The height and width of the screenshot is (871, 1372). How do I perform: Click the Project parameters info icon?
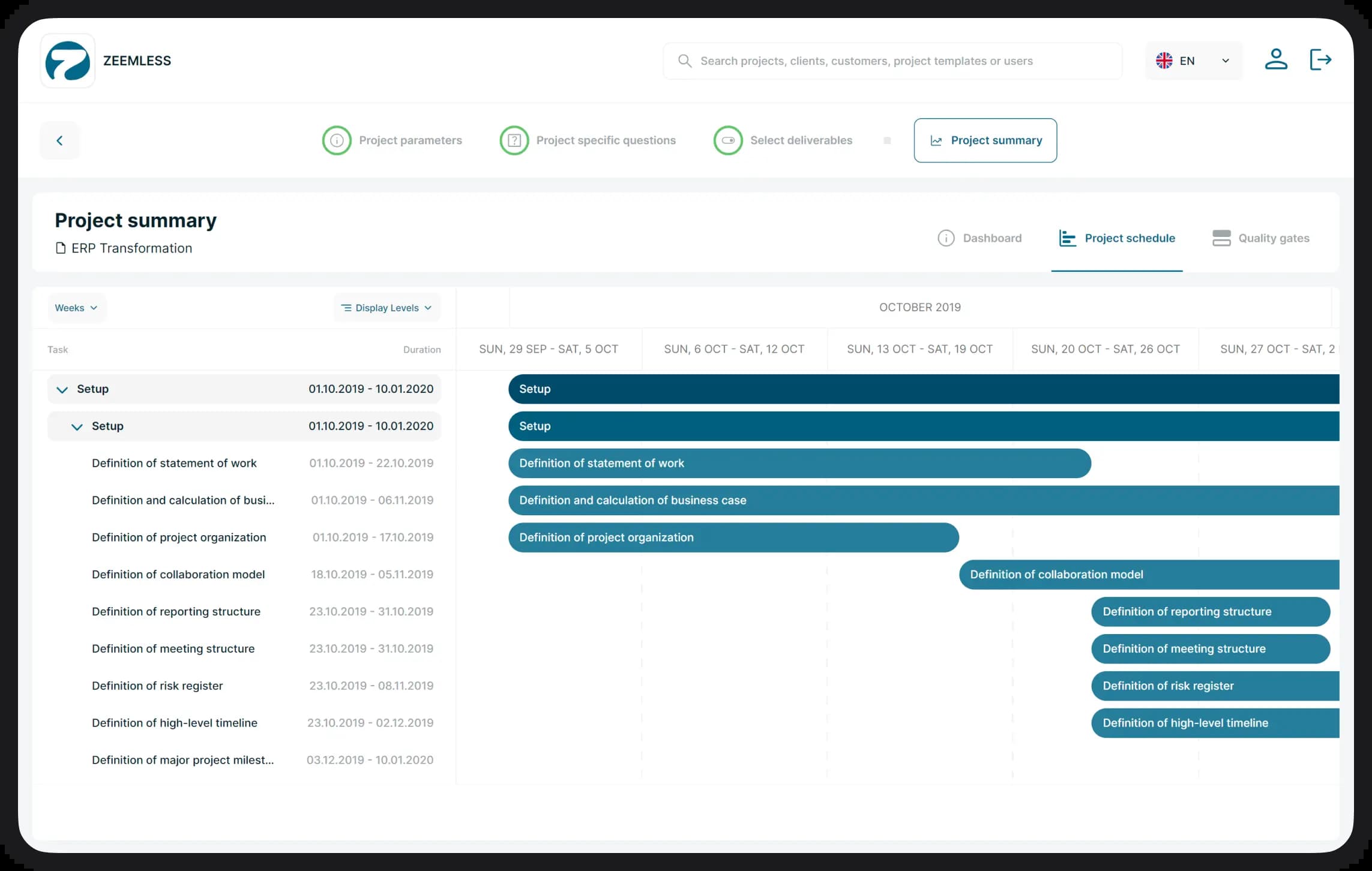point(337,140)
